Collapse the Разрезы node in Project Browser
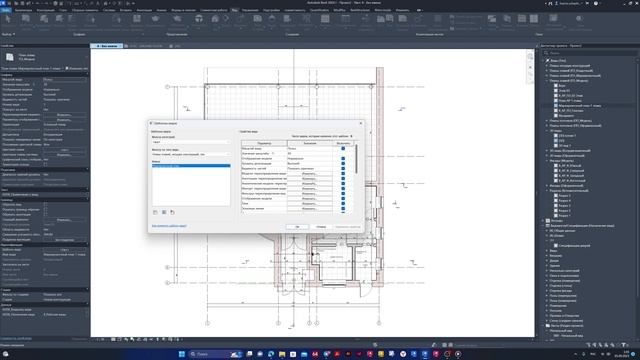640x360 pixels. click(547, 190)
